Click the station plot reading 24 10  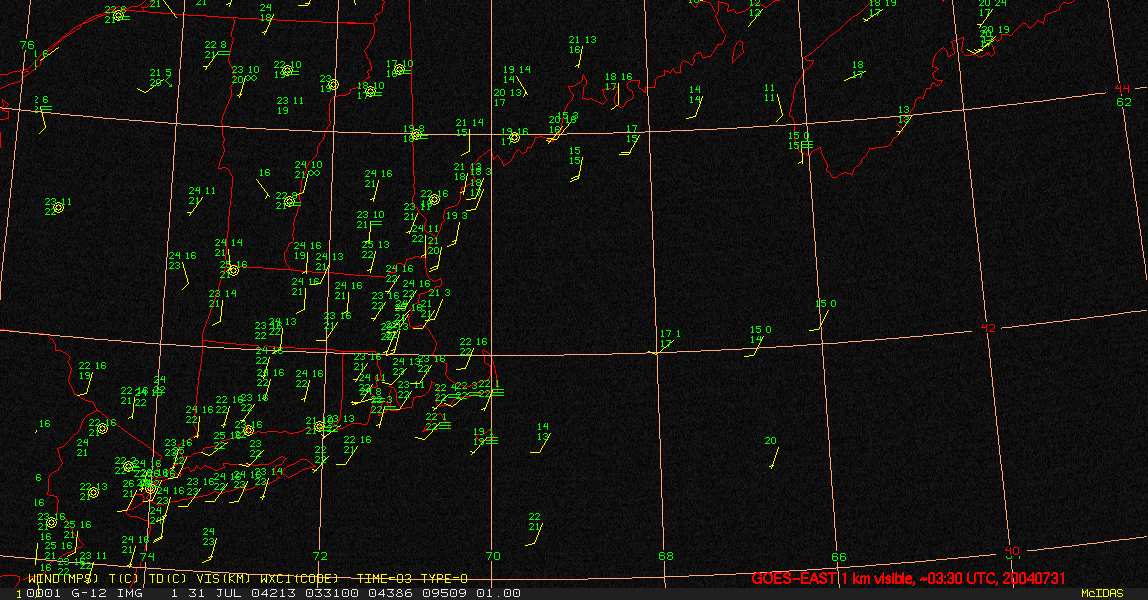308,172
